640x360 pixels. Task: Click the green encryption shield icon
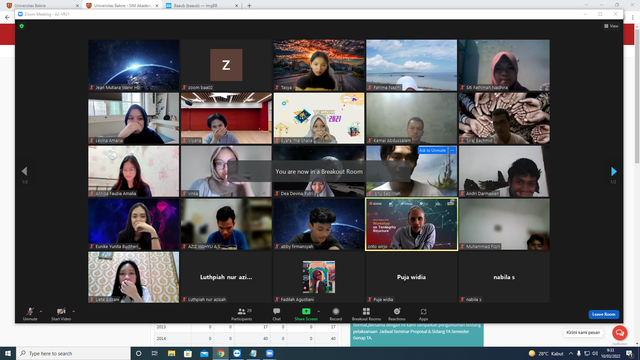point(22,26)
